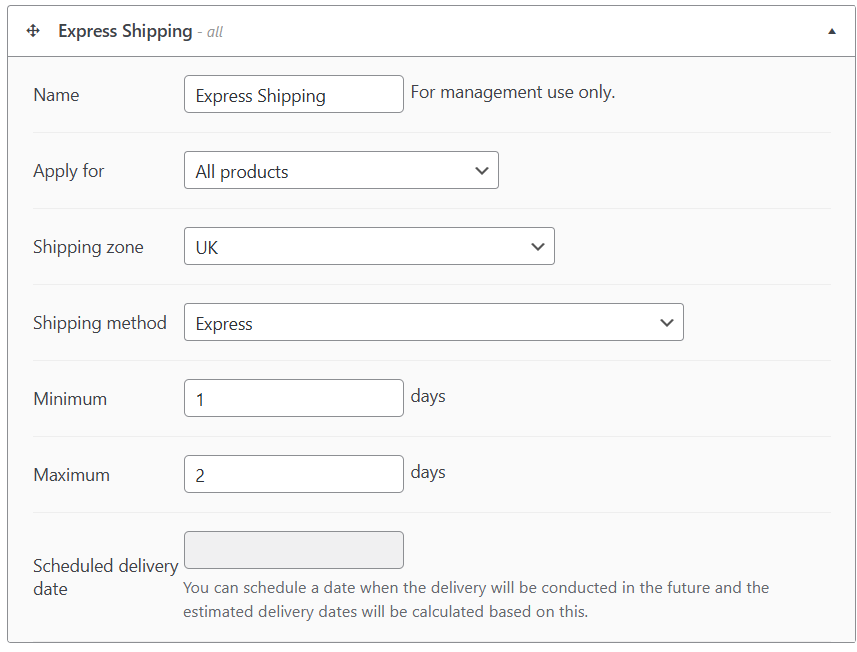The width and height of the screenshot is (857, 652).
Task: Click the "For management use only" hint text
Action: pos(513,93)
